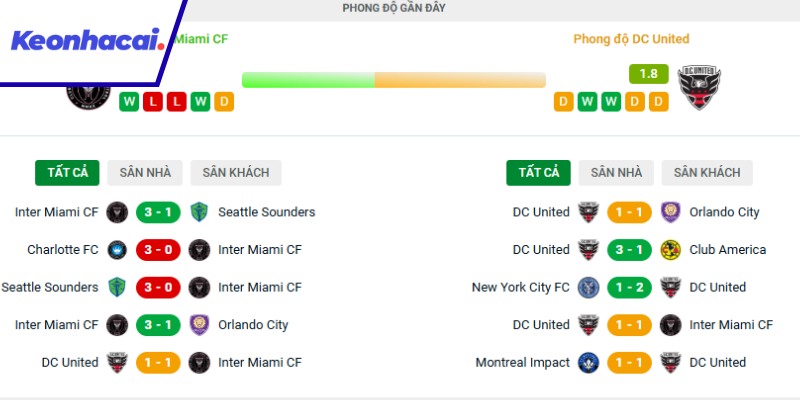Image resolution: width=800 pixels, height=400 pixels.
Task: Switch to left SÂN KHÁCH tab
Action: coord(236,172)
